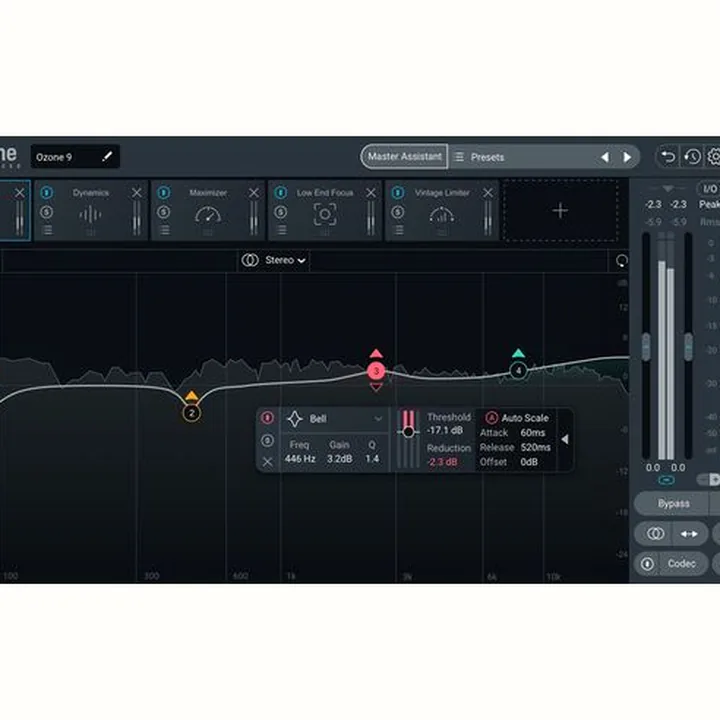Toggle the Maximizer module power button
The height and width of the screenshot is (720, 720).
coord(164,192)
